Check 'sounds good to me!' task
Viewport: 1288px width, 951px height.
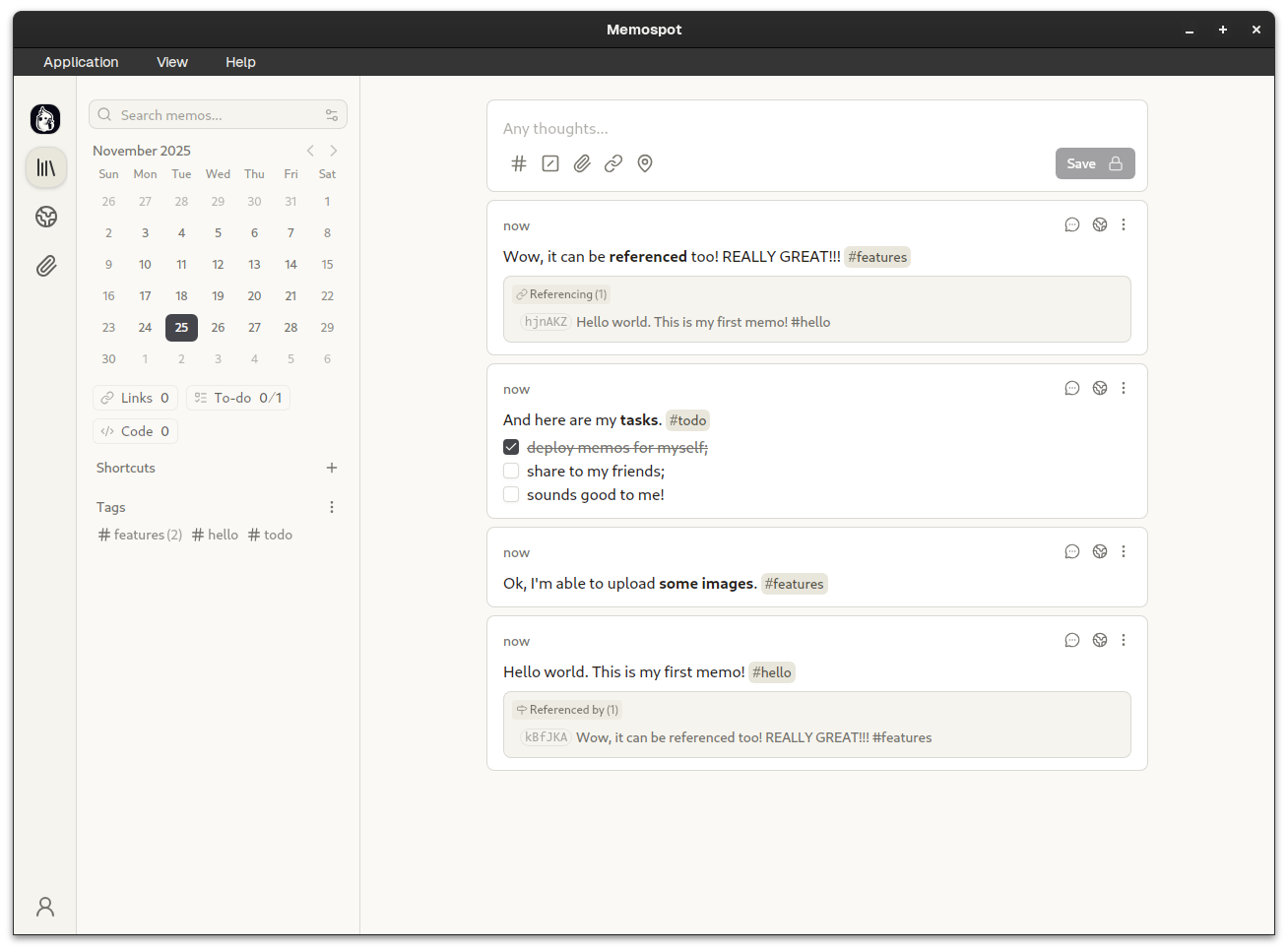(511, 494)
